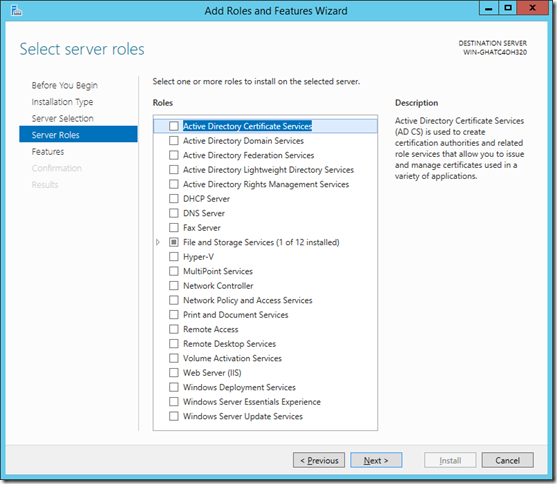Select 'Active Directory Certificate Services' role text
The height and width of the screenshot is (484, 557).
coord(247,126)
